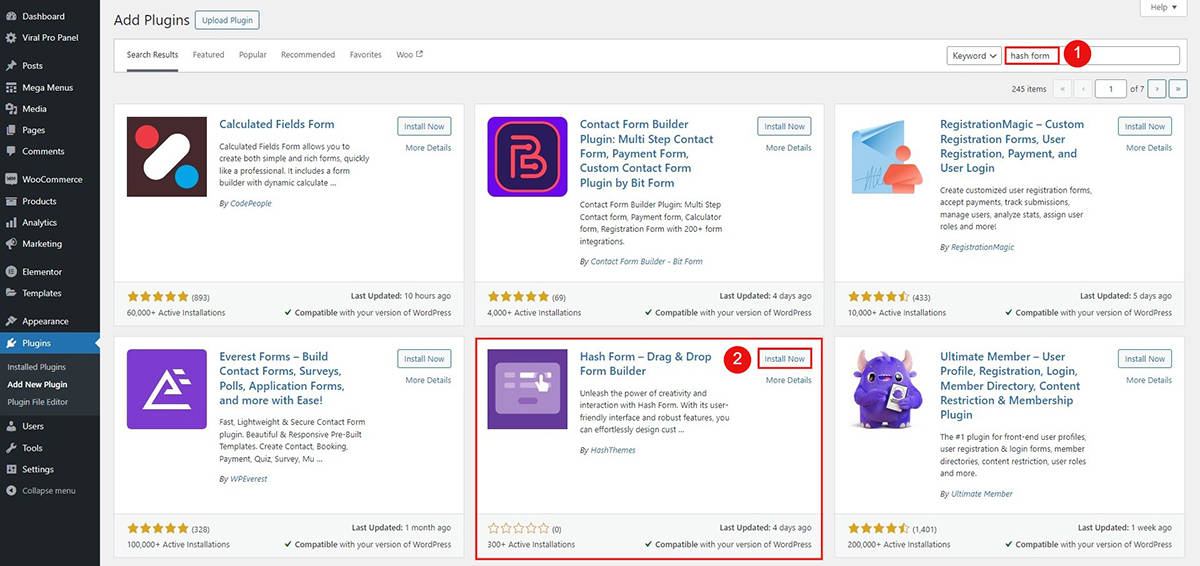Image resolution: width=1200 pixels, height=566 pixels.
Task: Click the Calculated Fields Form plugin thumbnail
Action: (167, 156)
